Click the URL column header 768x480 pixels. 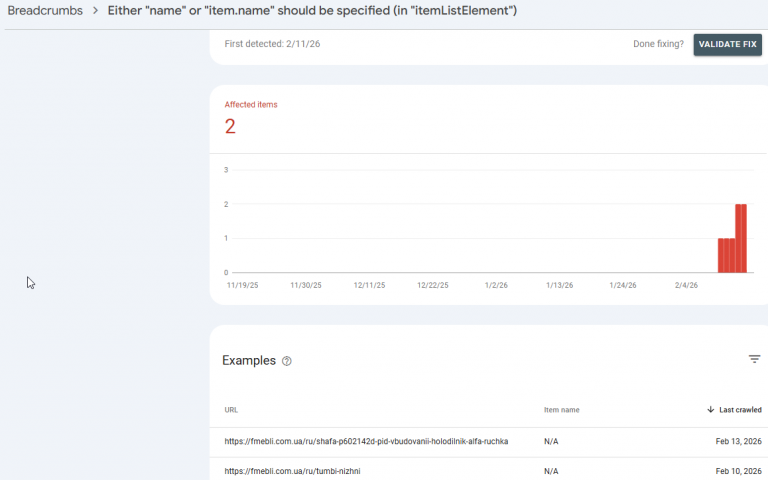(x=231, y=410)
